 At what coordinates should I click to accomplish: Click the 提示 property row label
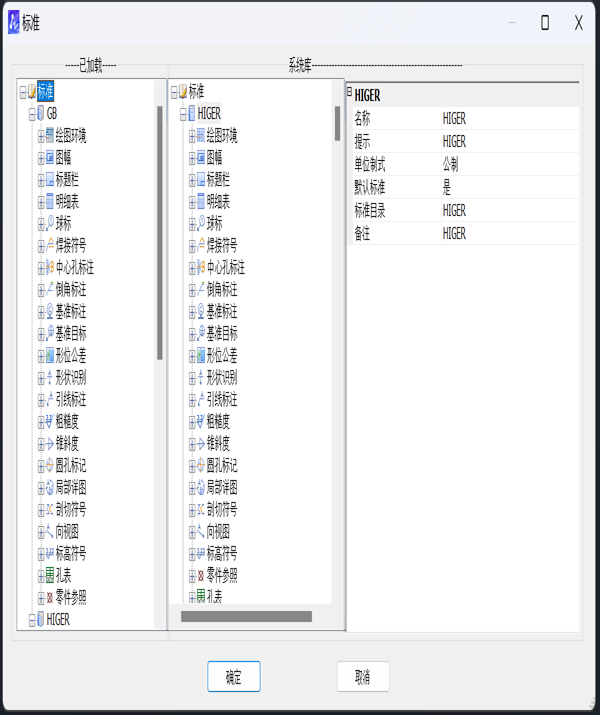click(x=362, y=142)
